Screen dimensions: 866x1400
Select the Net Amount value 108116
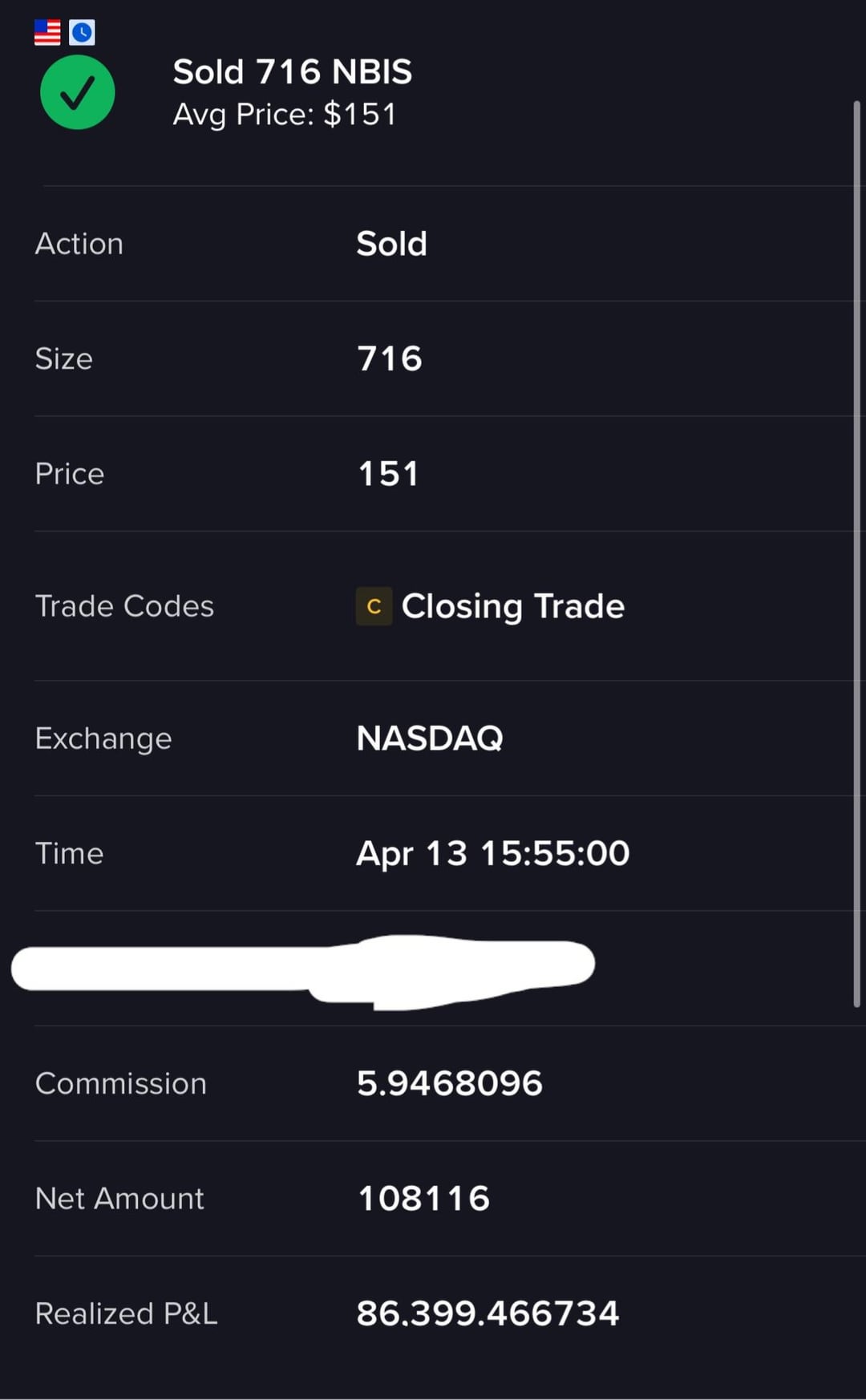(x=423, y=1199)
